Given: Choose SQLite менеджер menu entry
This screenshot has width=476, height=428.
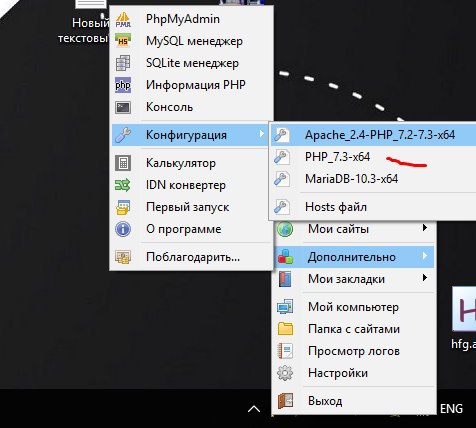Looking at the screenshot, I should pos(192,63).
